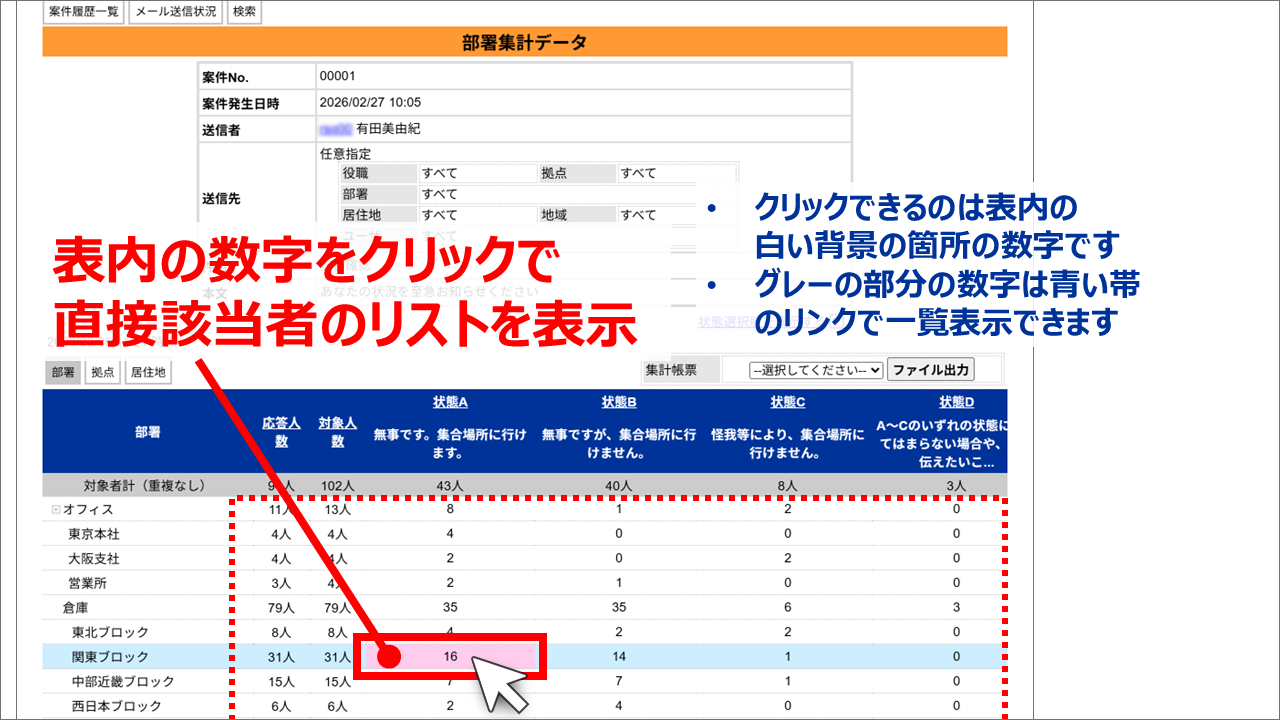Switch to the 部署 aggregation tab

tap(61, 370)
